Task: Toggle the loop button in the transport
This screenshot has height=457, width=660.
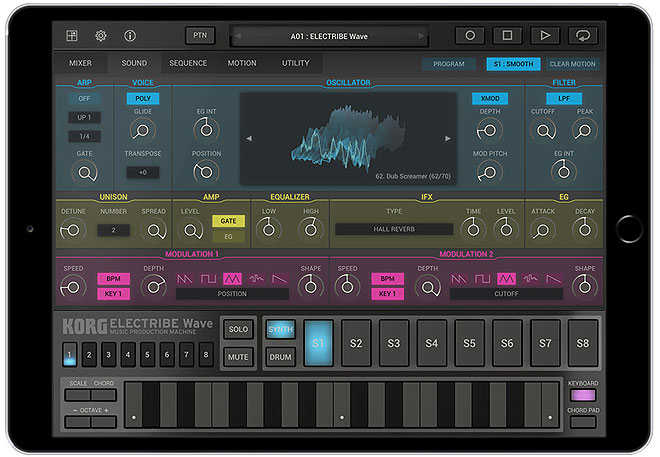Action: point(582,36)
